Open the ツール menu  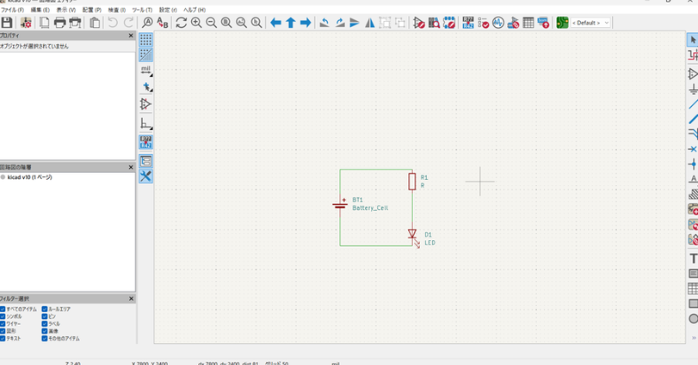coord(142,10)
